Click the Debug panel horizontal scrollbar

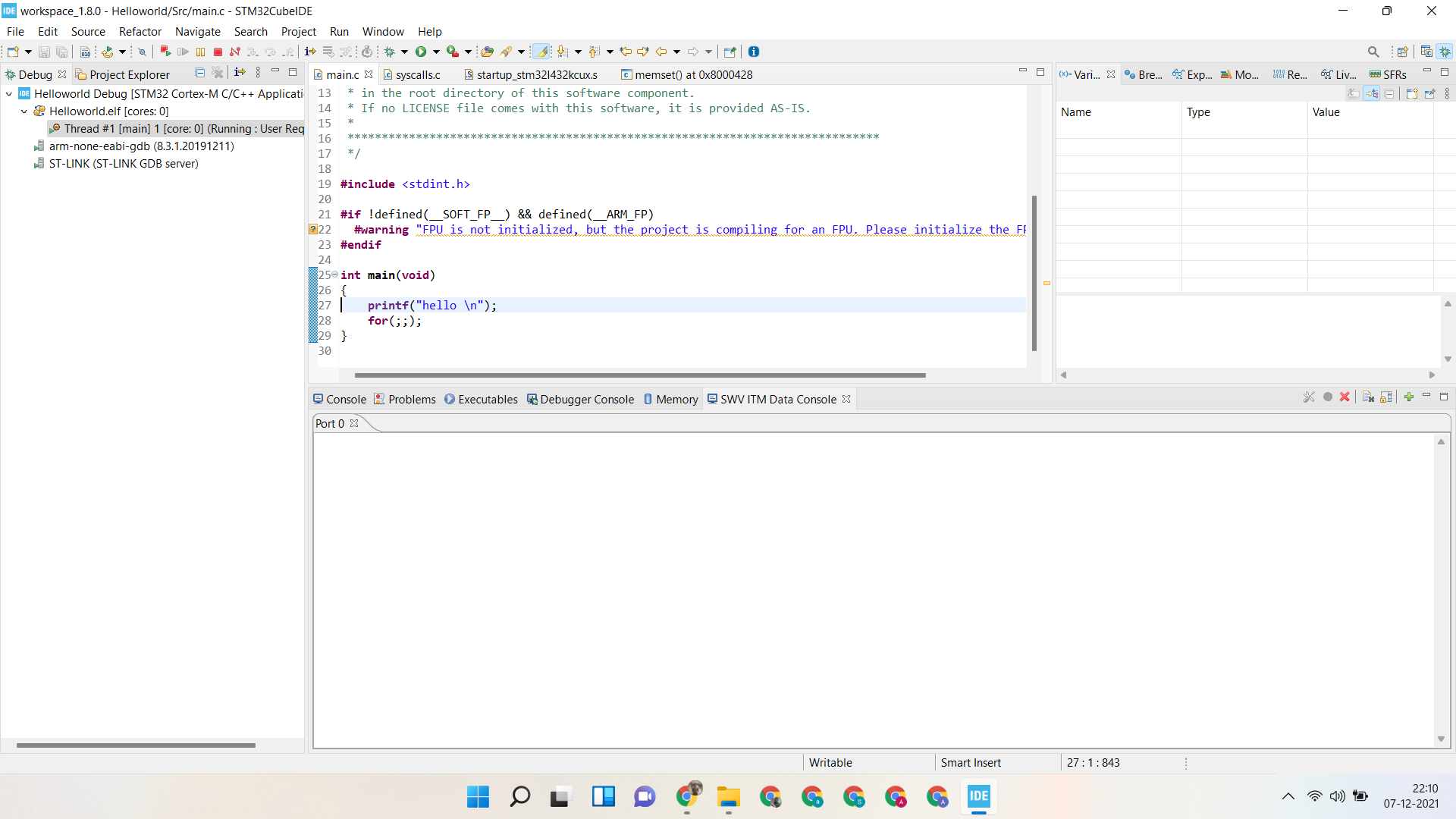coord(136,745)
